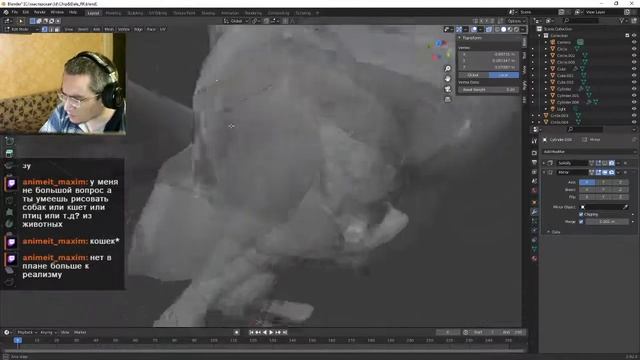This screenshot has height=360, width=640.
Task: Toggle visibility of Cylinder in outliner
Action: coord(634,89)
